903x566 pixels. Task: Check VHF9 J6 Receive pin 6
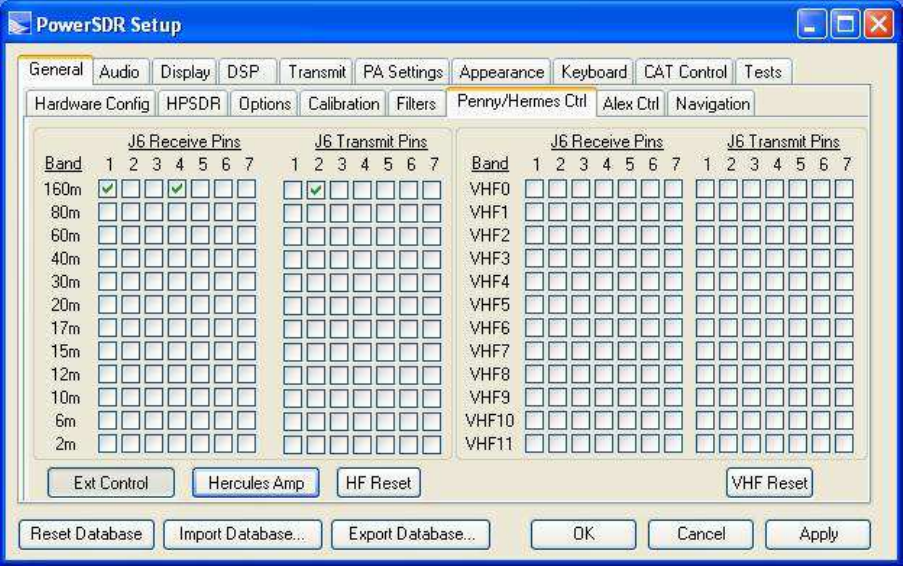tap(650, 397)
